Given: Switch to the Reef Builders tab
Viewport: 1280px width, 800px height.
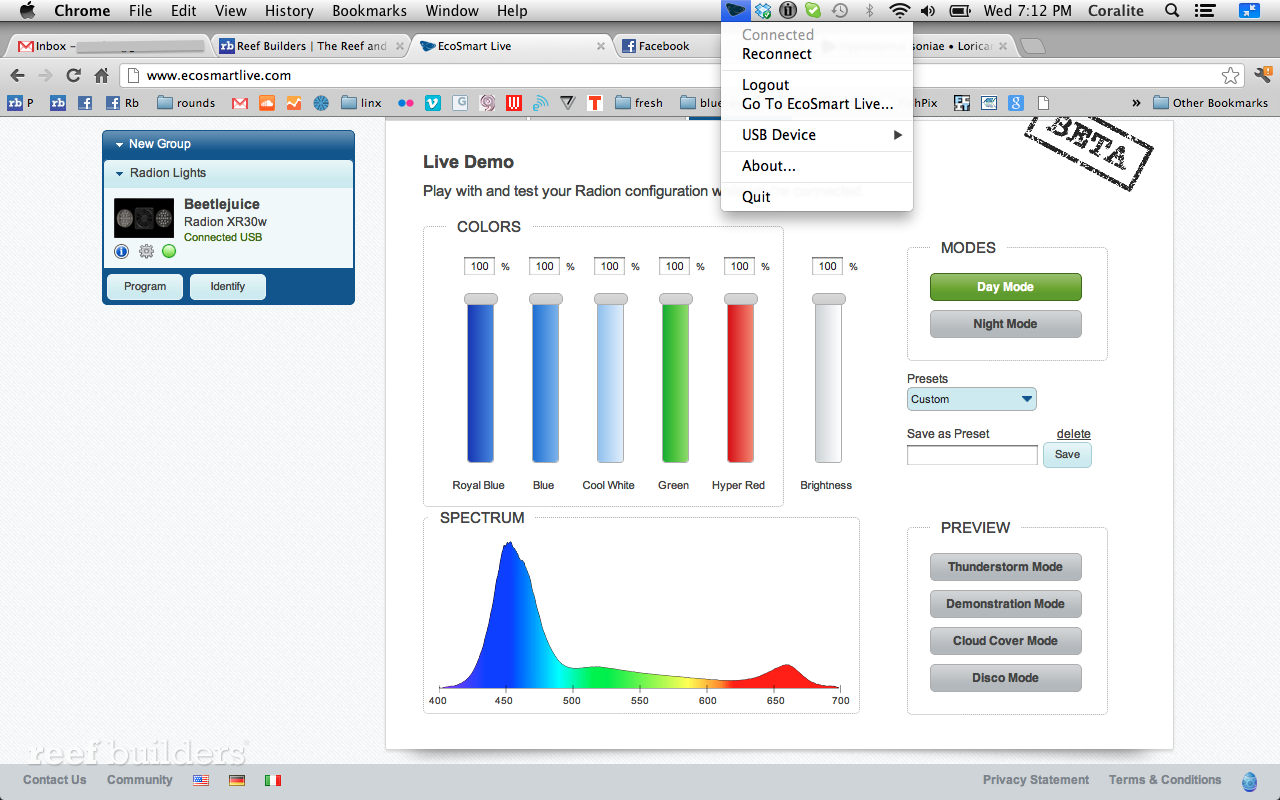Looking at the screenshot, I should pos(311,46).
